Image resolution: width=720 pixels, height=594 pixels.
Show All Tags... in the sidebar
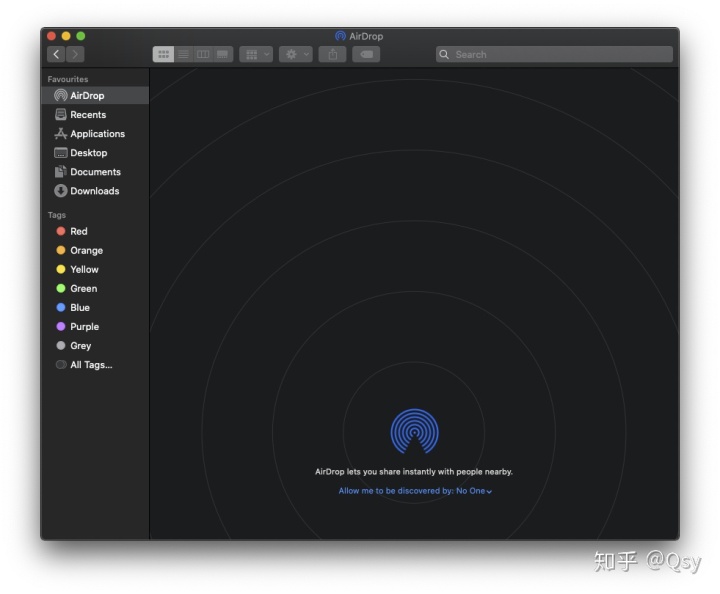pyautogui.click(x=95, y=364)
